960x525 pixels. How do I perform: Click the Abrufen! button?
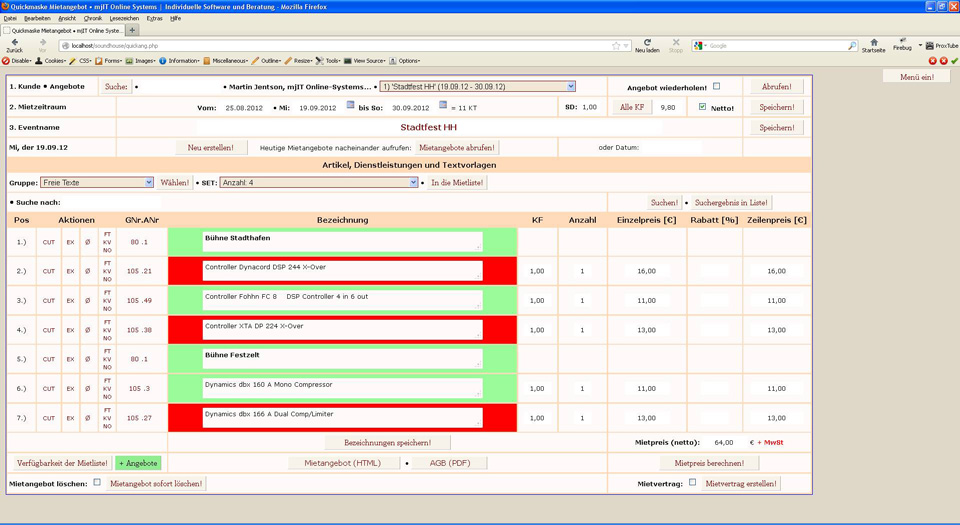pos(776,86)
